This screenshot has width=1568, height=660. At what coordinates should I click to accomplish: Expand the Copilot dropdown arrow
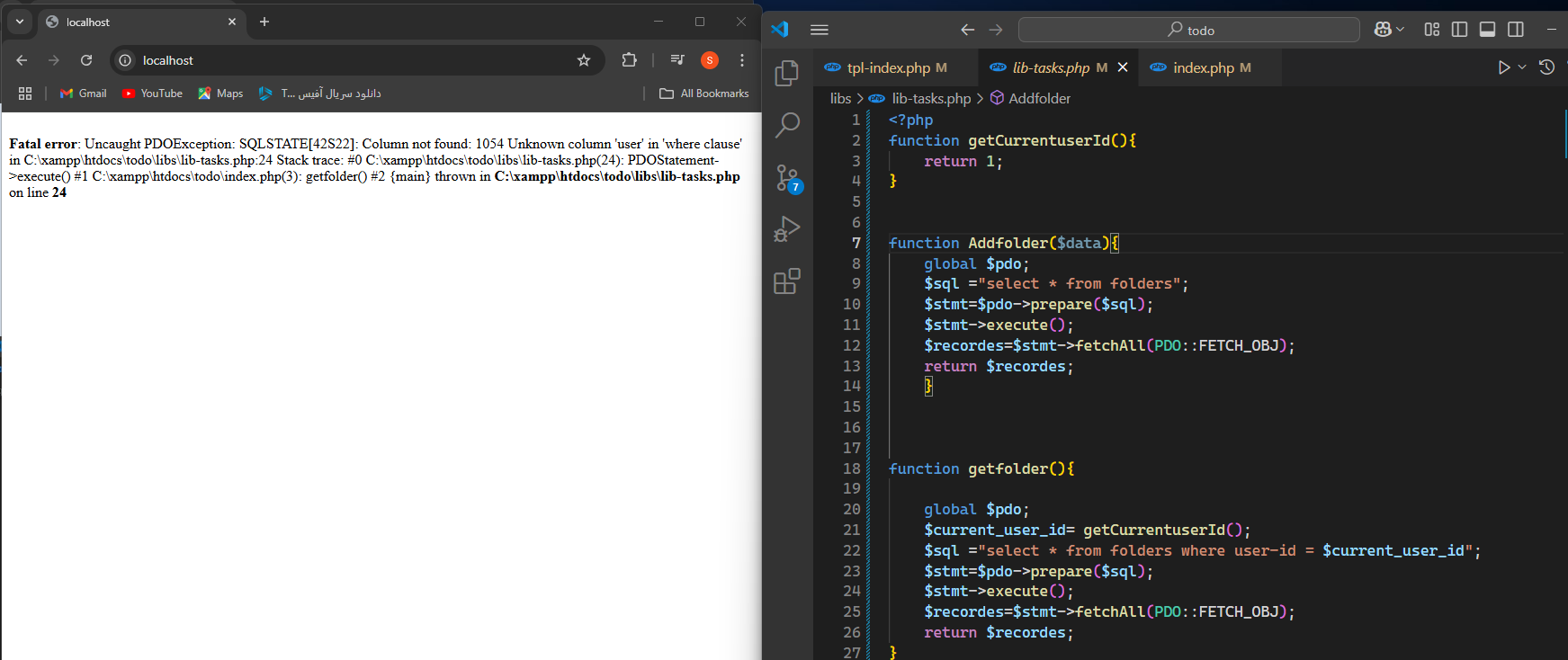coord(1400,30)
